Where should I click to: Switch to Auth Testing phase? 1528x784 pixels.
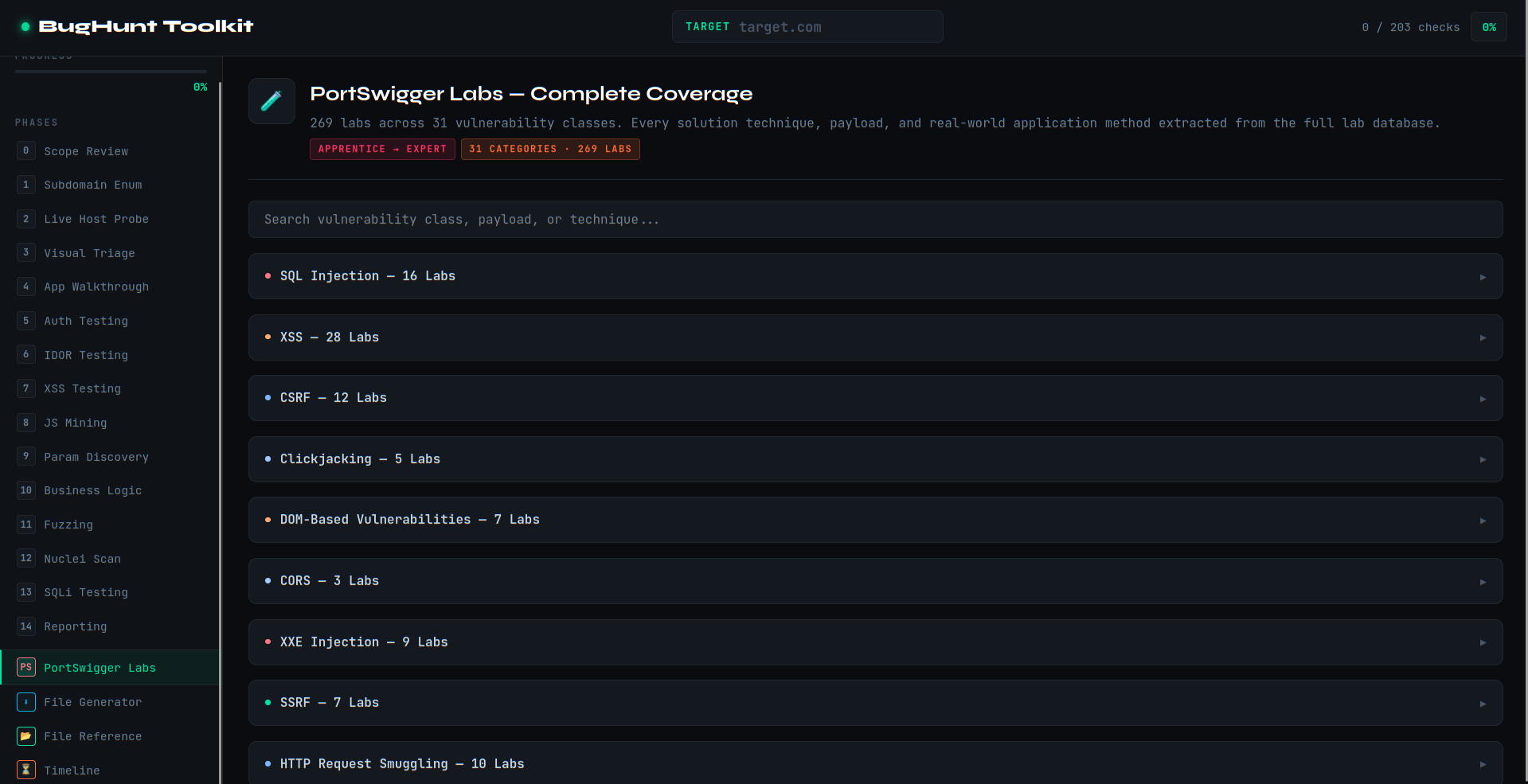click(110, 321)
